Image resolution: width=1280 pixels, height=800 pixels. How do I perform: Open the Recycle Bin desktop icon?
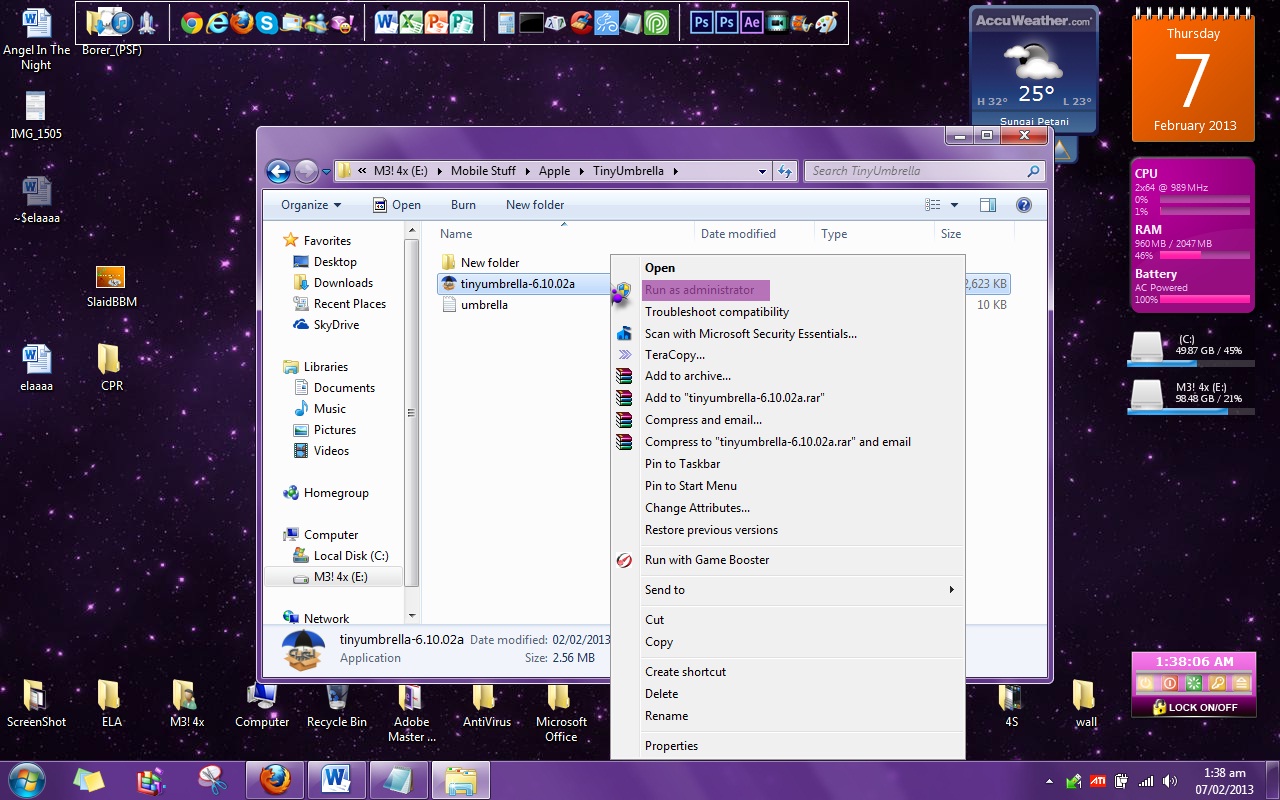337,705
